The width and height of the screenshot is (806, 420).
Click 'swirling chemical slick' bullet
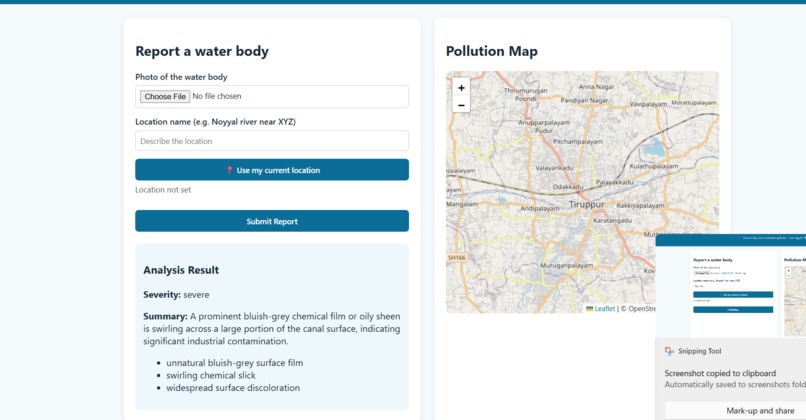click(x=211, y=375)
